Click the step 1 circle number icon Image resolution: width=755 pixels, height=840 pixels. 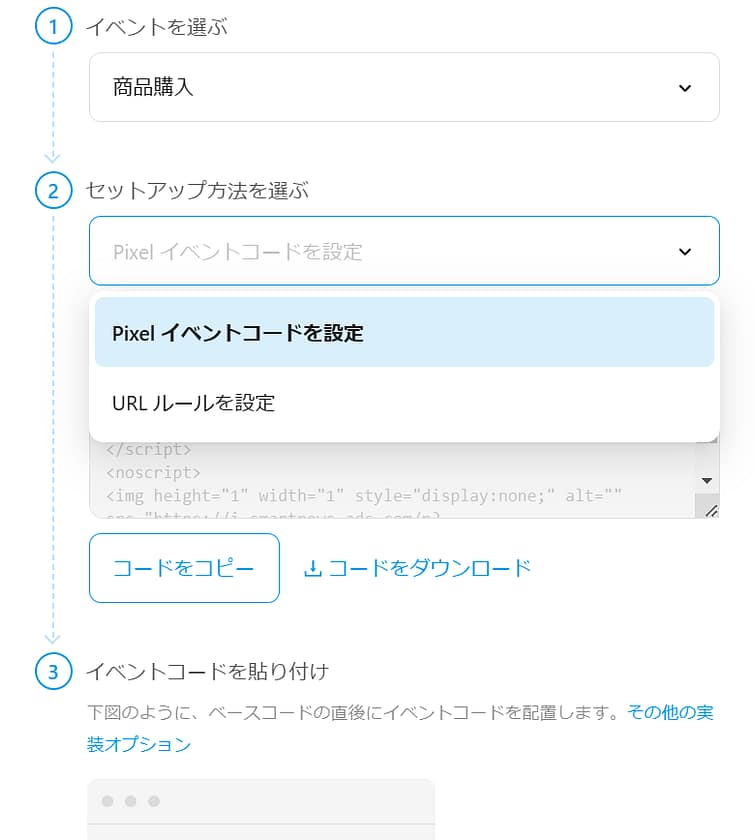(x=54, y=27)
